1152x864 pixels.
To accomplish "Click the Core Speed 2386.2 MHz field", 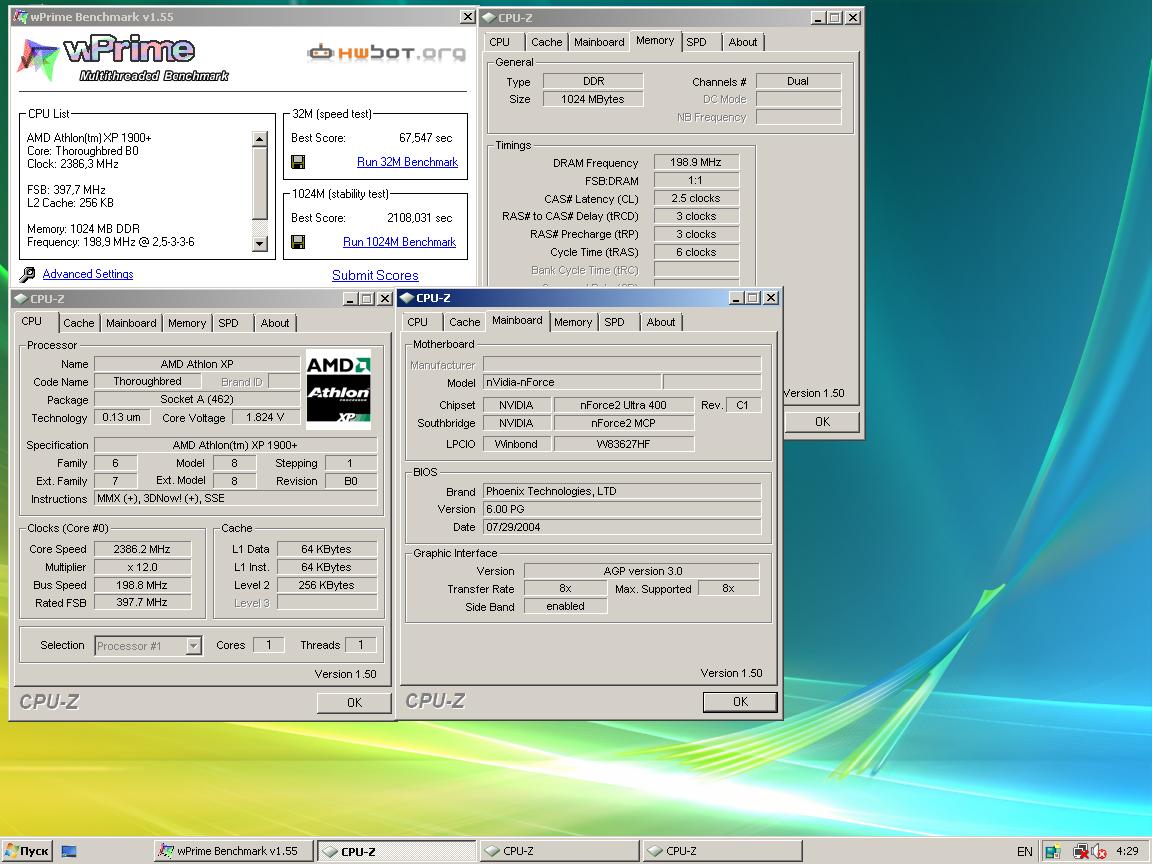I will [142, 549].
